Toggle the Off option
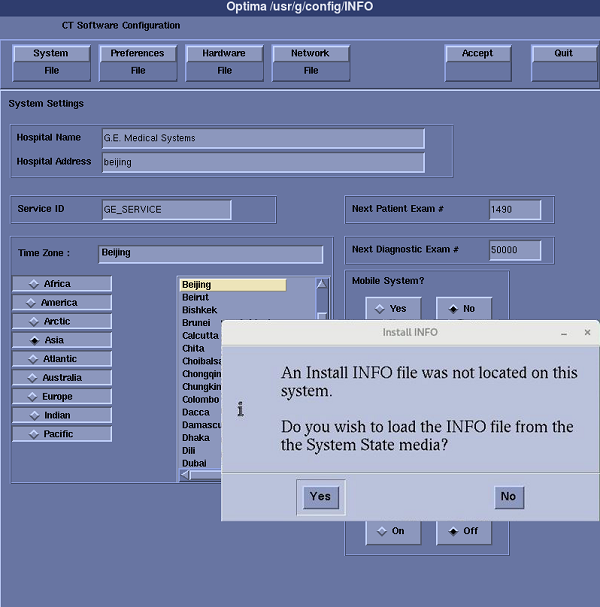The height and width of the screenshot is (607, 600). point(463,531)
